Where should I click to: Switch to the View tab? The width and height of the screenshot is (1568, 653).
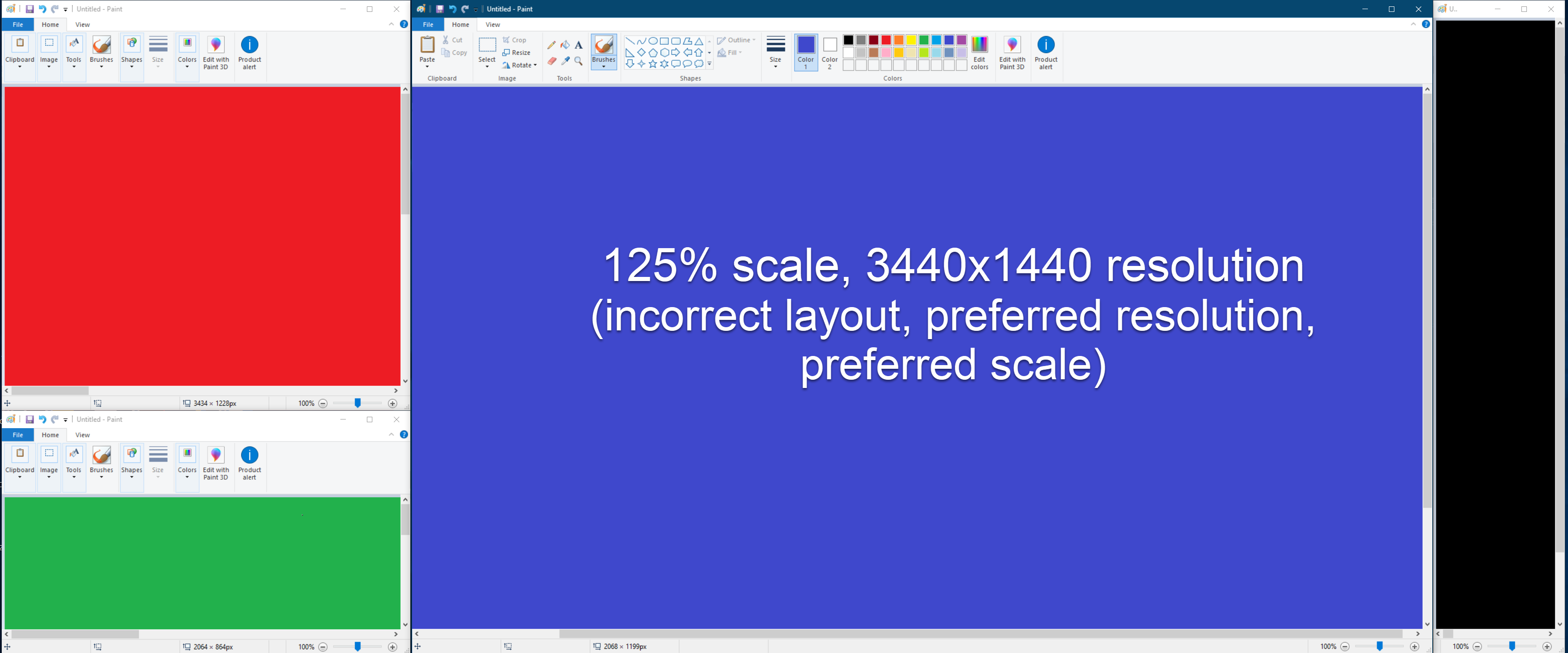click(493, 24)
